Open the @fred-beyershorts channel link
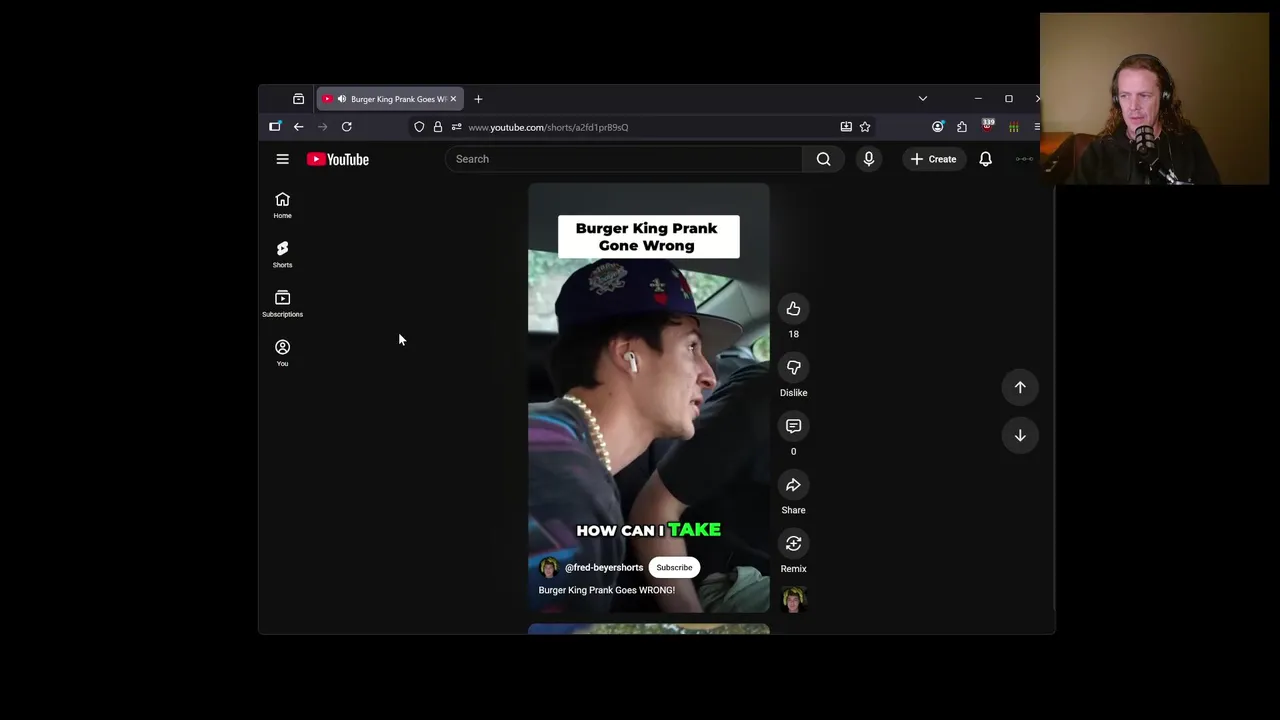The width and height of the screenshot is (1280, 720). click(x=604, y=567)
